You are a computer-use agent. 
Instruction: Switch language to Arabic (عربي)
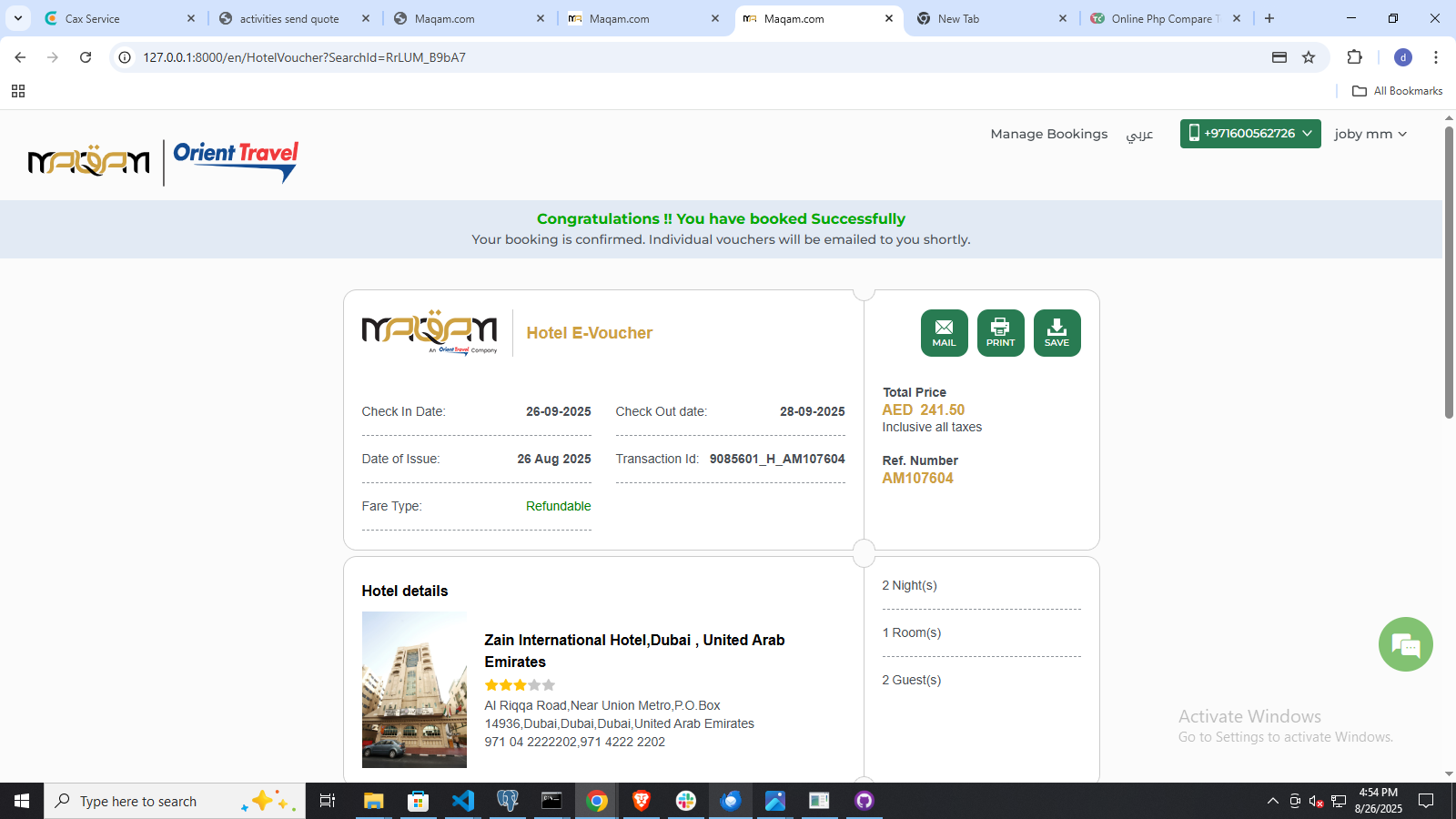1139,134
